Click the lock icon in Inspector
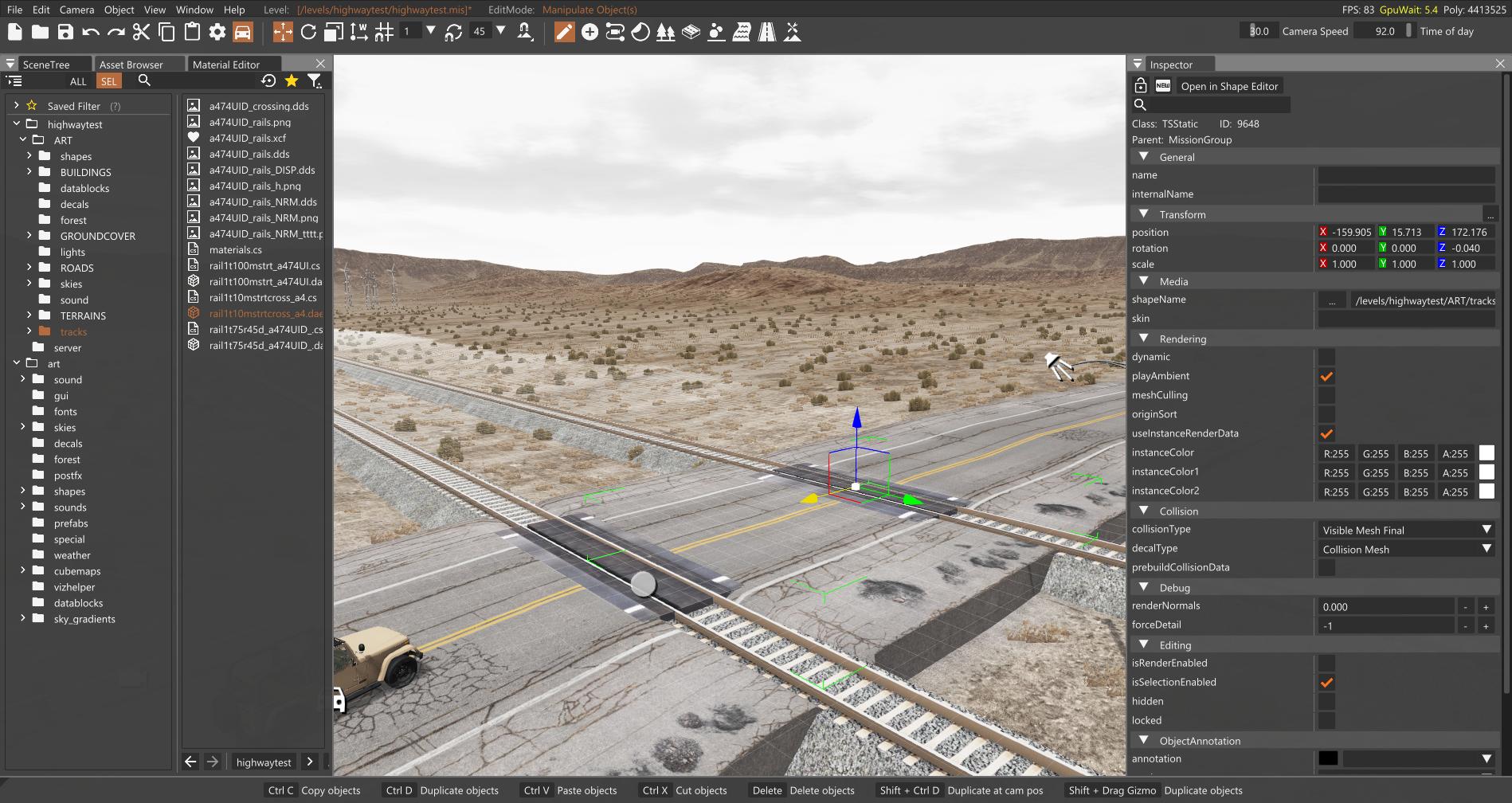The height and width of the screenshot is (803, 1512). click(1141, 85)
